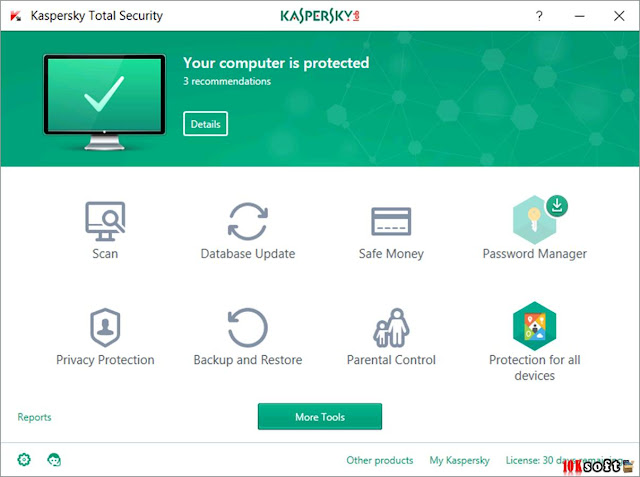Screen dimensions: 640x477
Task: Close the Kaspersky Total Security window
Action: click(619, 16)
